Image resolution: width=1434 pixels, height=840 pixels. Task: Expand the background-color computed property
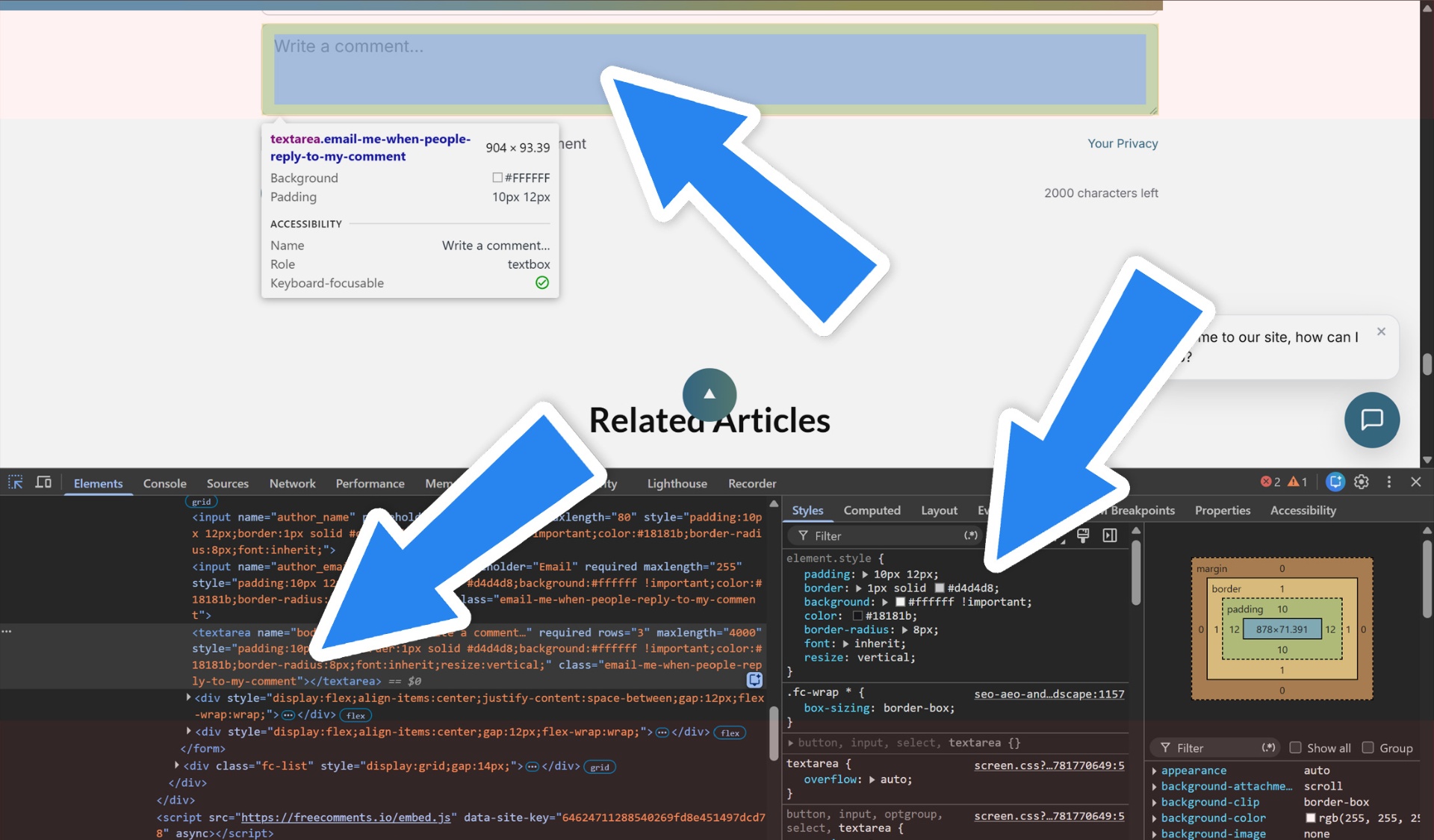tap(1155, 818)
